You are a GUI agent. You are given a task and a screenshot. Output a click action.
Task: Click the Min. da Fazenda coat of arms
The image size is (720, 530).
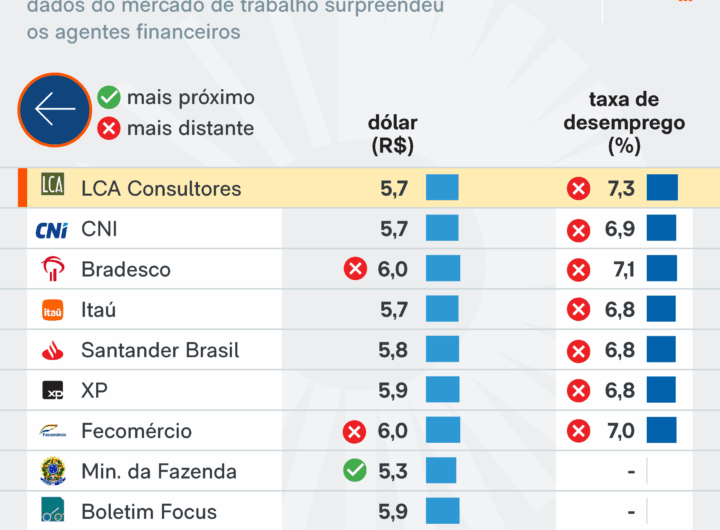[52, 471]
